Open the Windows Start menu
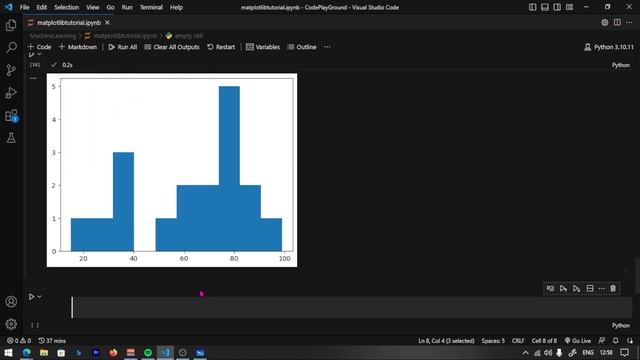The image size is (640, 360). 8,353
